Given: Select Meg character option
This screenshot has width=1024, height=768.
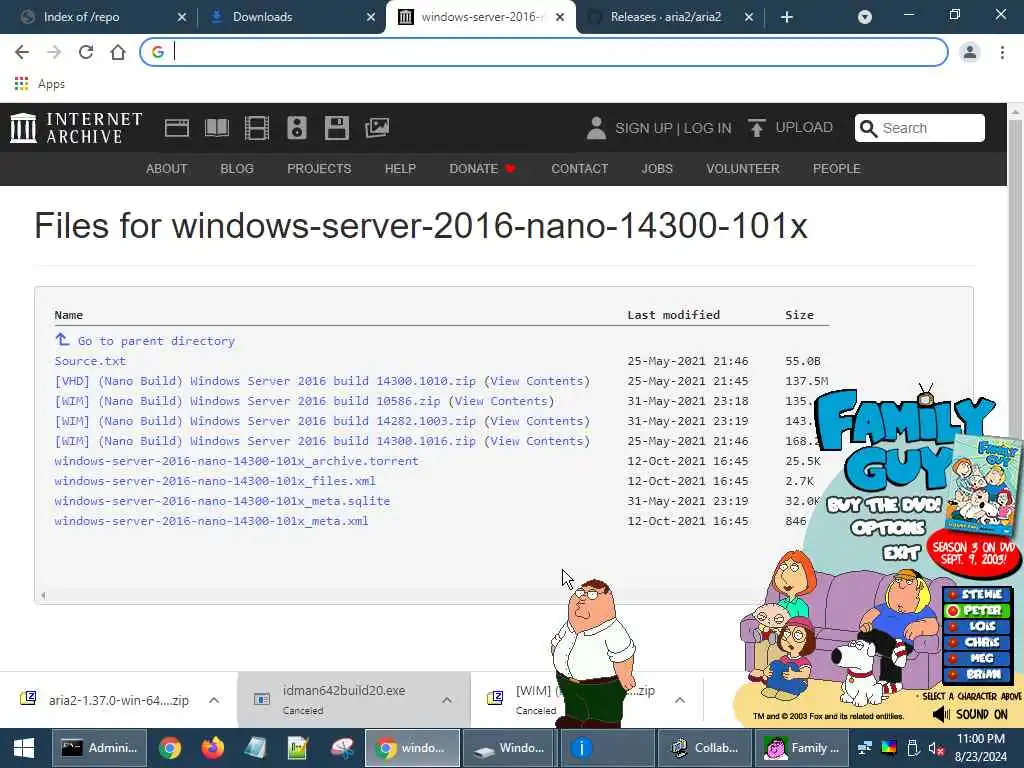Looking at the screenshot, I should 977,658.
